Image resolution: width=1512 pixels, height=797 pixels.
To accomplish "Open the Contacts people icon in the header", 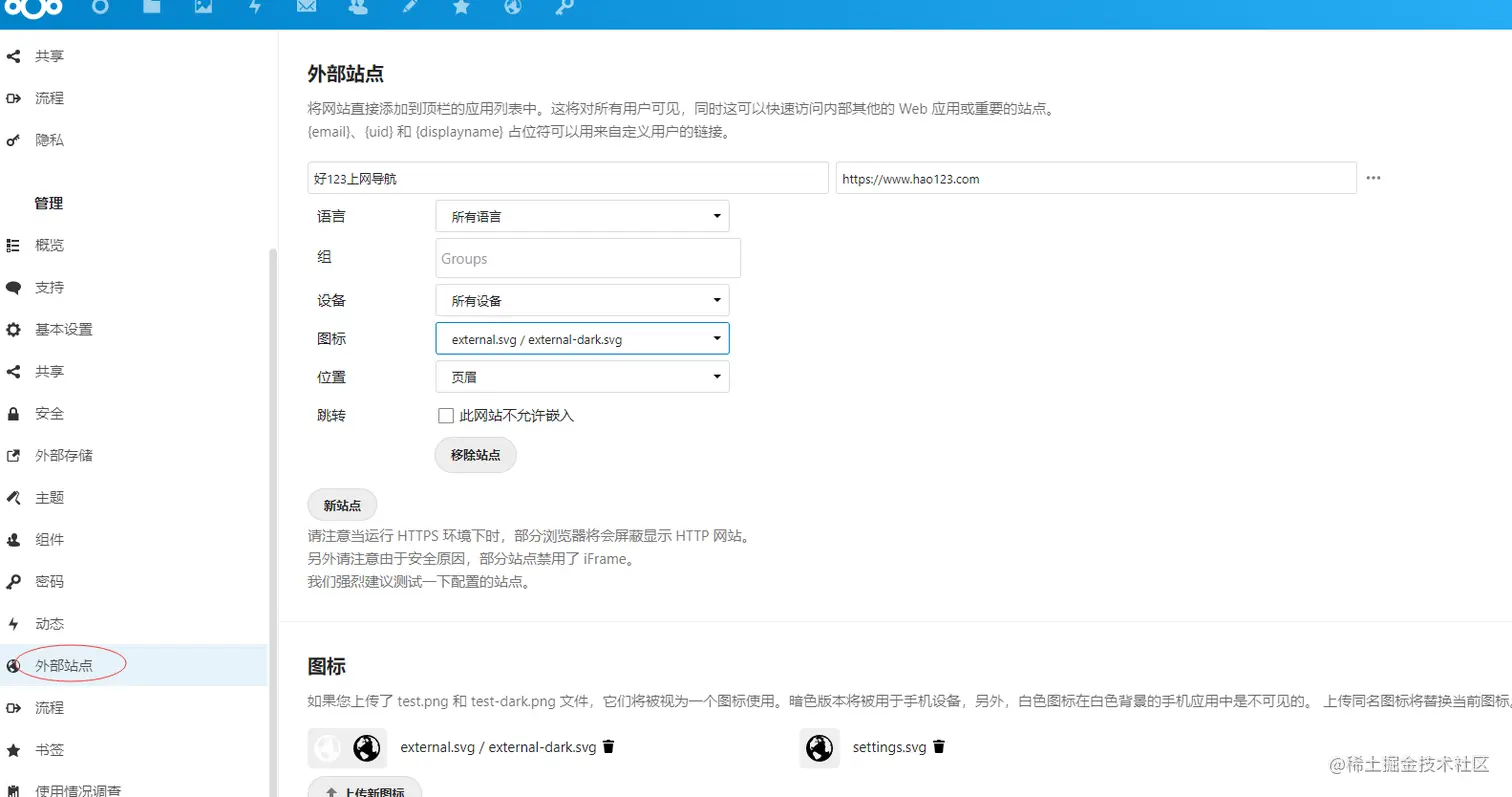I will coord(357,7).
